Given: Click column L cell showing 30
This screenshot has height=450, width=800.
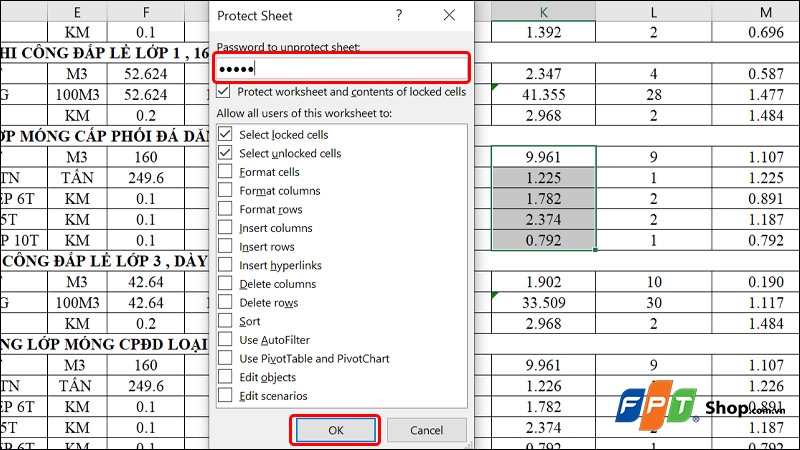Looking at the screenshot, I should coord(654,303).
